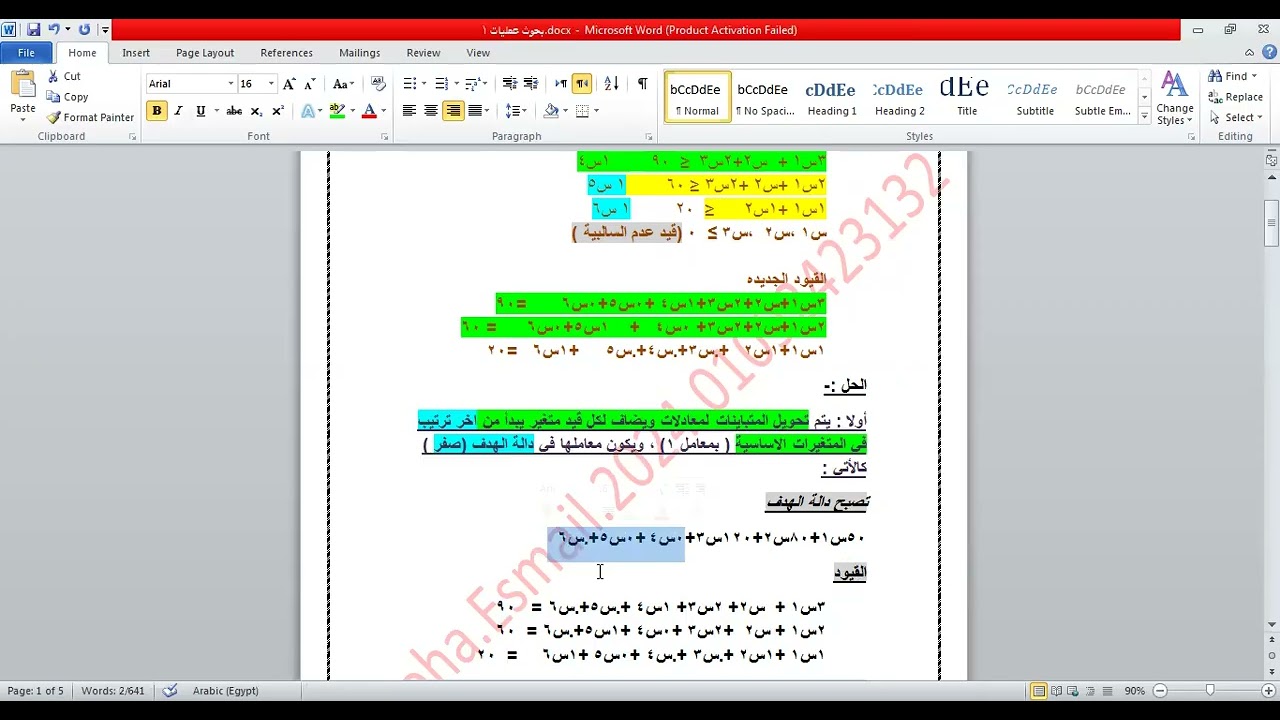Open the Change Case Aa dropdown
The image size is (1280, 720).
[344, 84]
